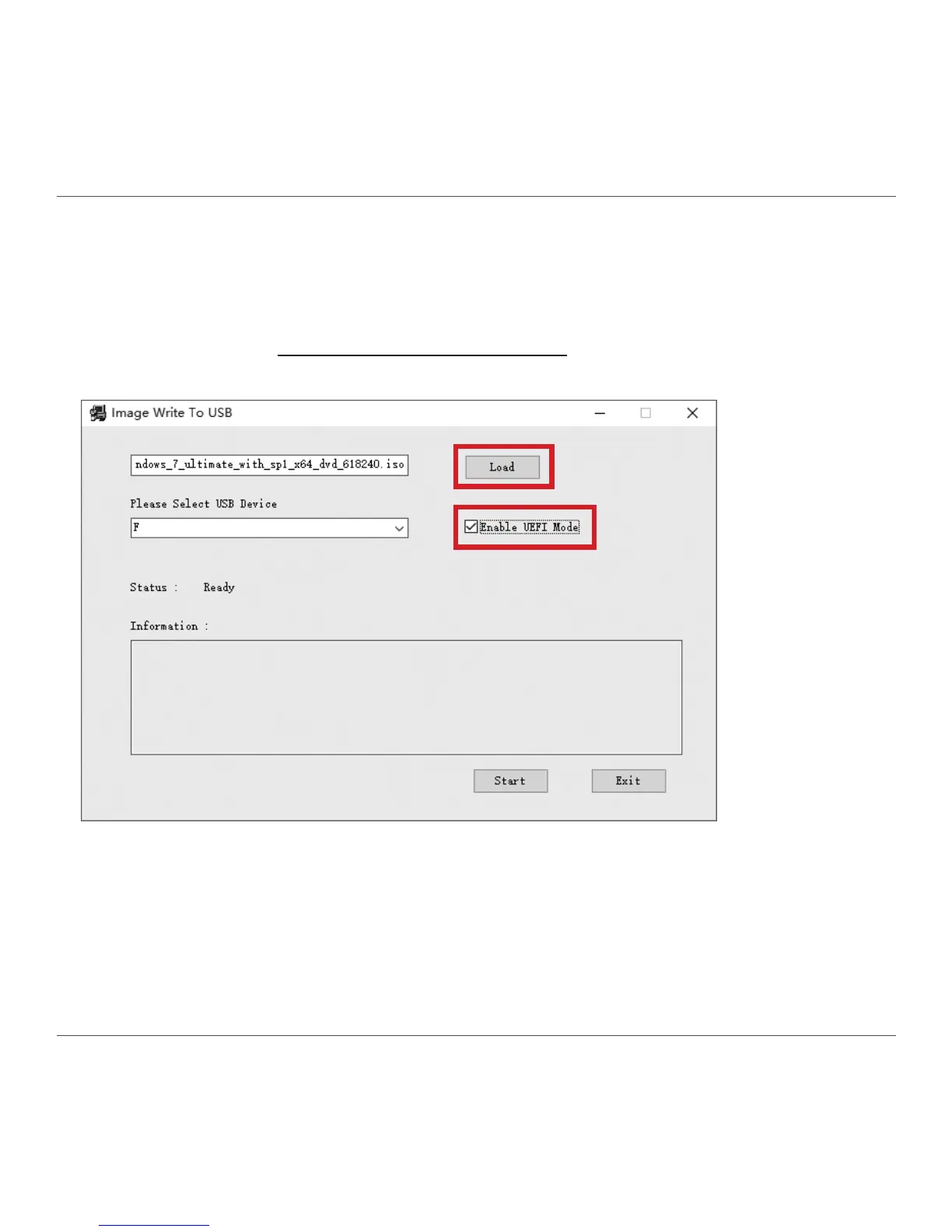Open the USB device combo box showing F
952x1232 pixels.
(269, 528)
